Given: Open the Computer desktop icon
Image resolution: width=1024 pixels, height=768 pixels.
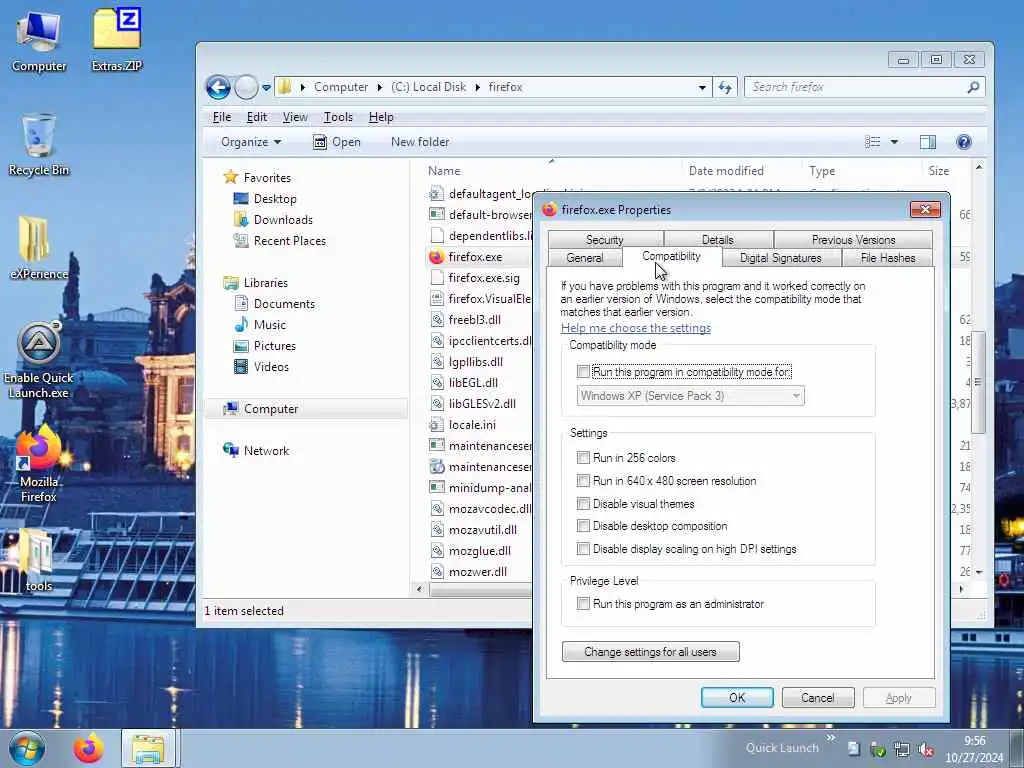Looking at the screenshot, I should tap(39, 40).
